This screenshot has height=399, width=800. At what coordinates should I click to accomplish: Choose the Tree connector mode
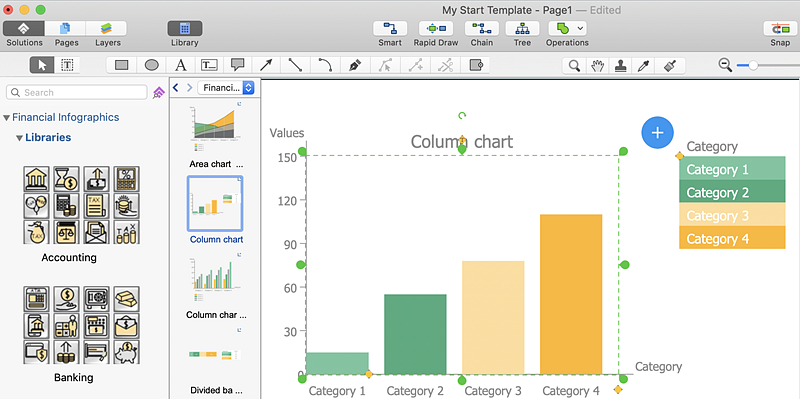(x=522, y=28)
